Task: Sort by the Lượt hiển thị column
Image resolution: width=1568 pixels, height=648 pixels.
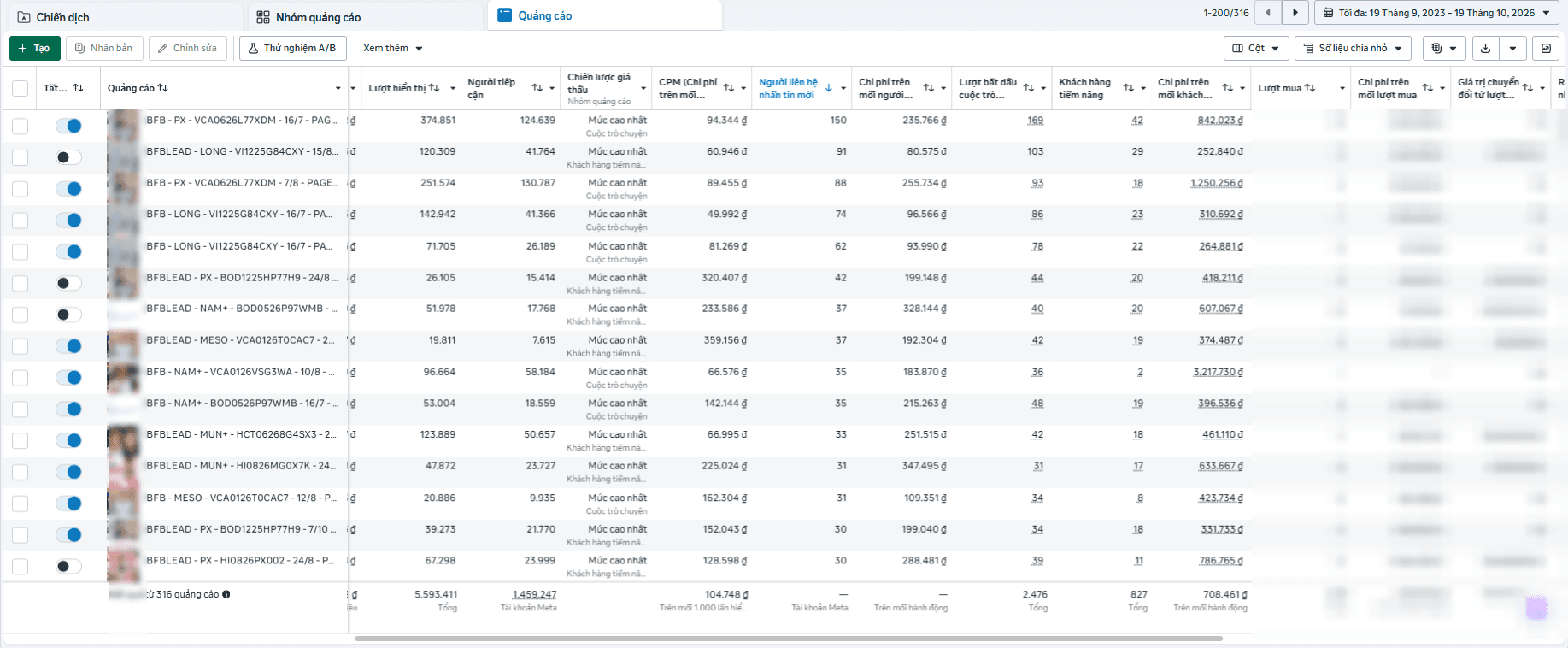Action: (x=434, y=88)
